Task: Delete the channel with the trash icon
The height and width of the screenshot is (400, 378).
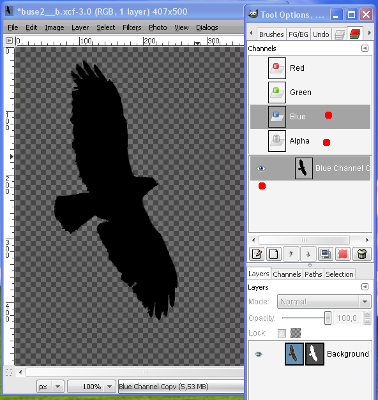Action: coord(361,254)
